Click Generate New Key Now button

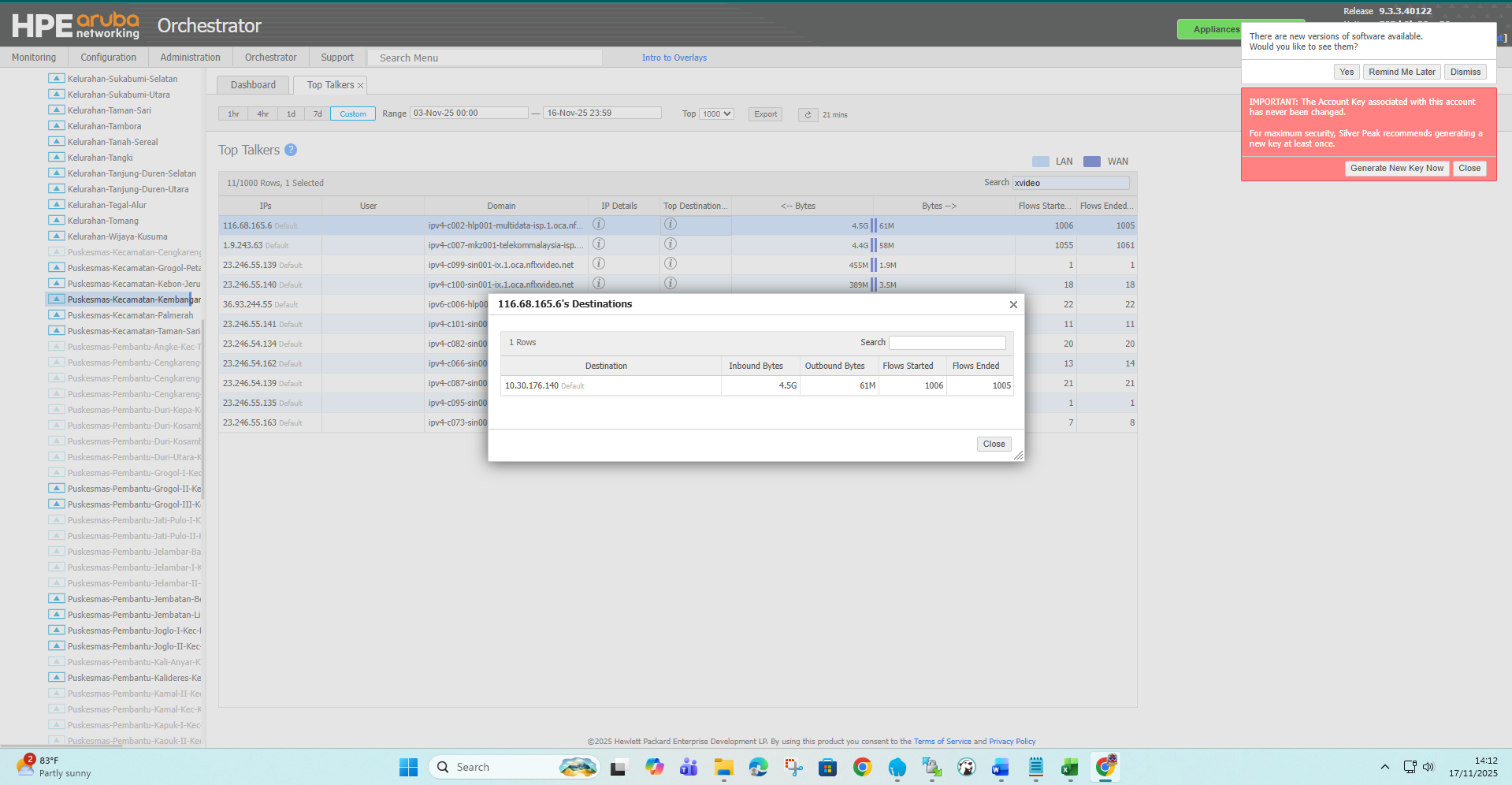coord(1396,169)
